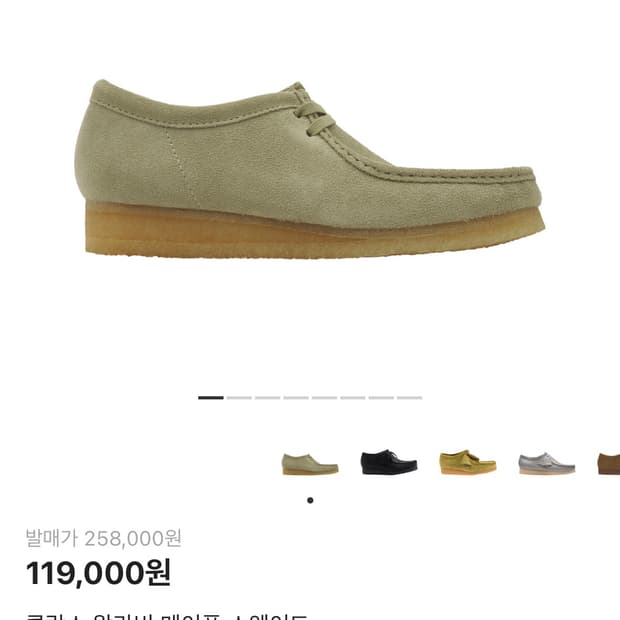Jump to second image indicator bar
Viewport: 620px width, 620px height.
[239, 398]
